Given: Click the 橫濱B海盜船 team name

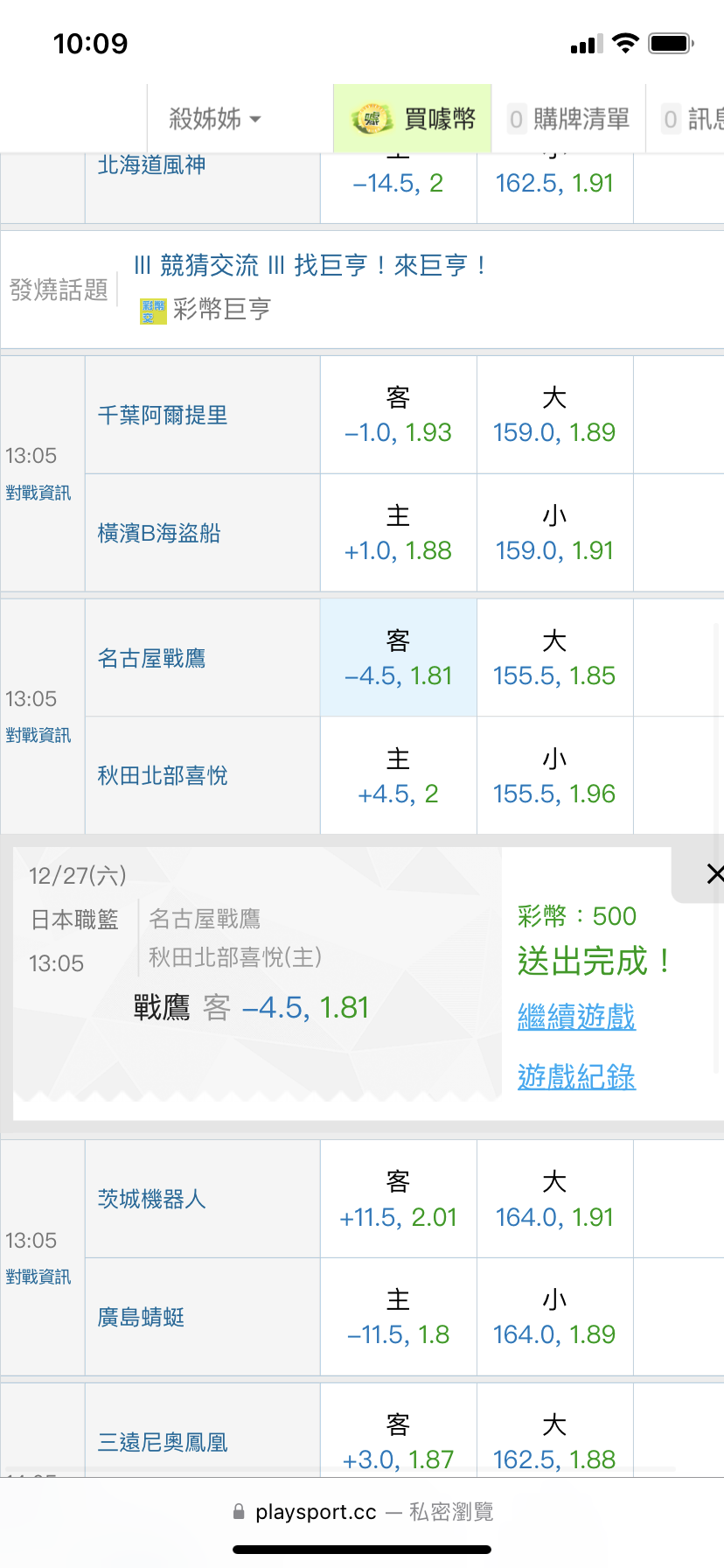Looking at the screenshot, I should (159, 533).
